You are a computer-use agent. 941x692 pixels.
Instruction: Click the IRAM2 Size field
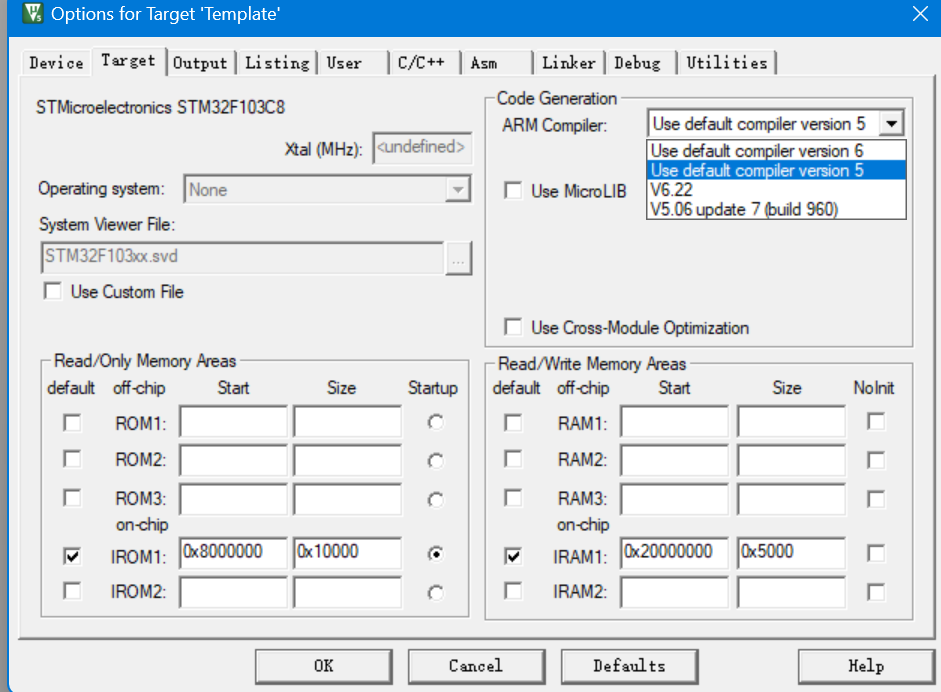point(792,592)
